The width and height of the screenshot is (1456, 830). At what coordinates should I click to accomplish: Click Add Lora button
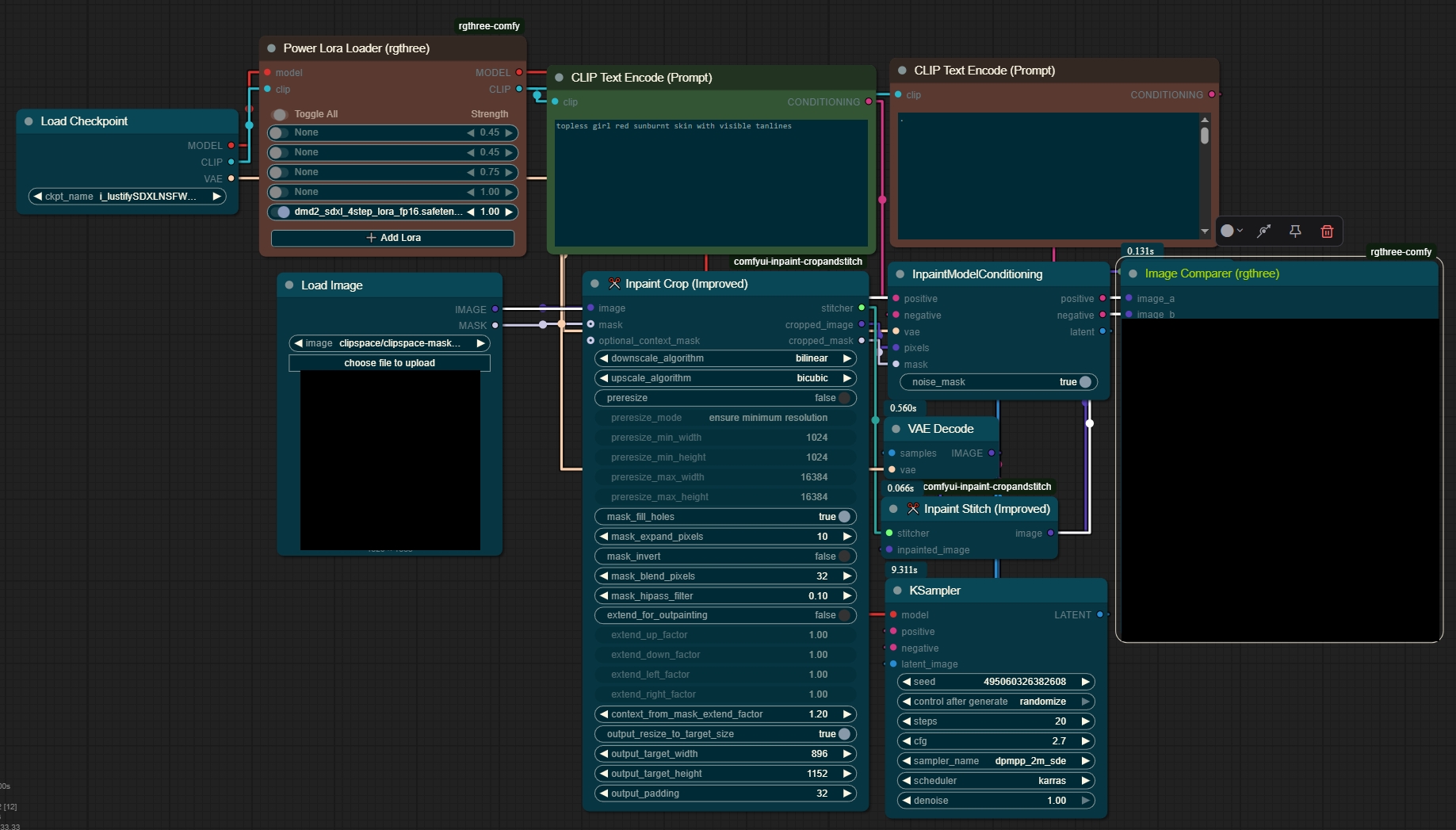coord(392,238)
